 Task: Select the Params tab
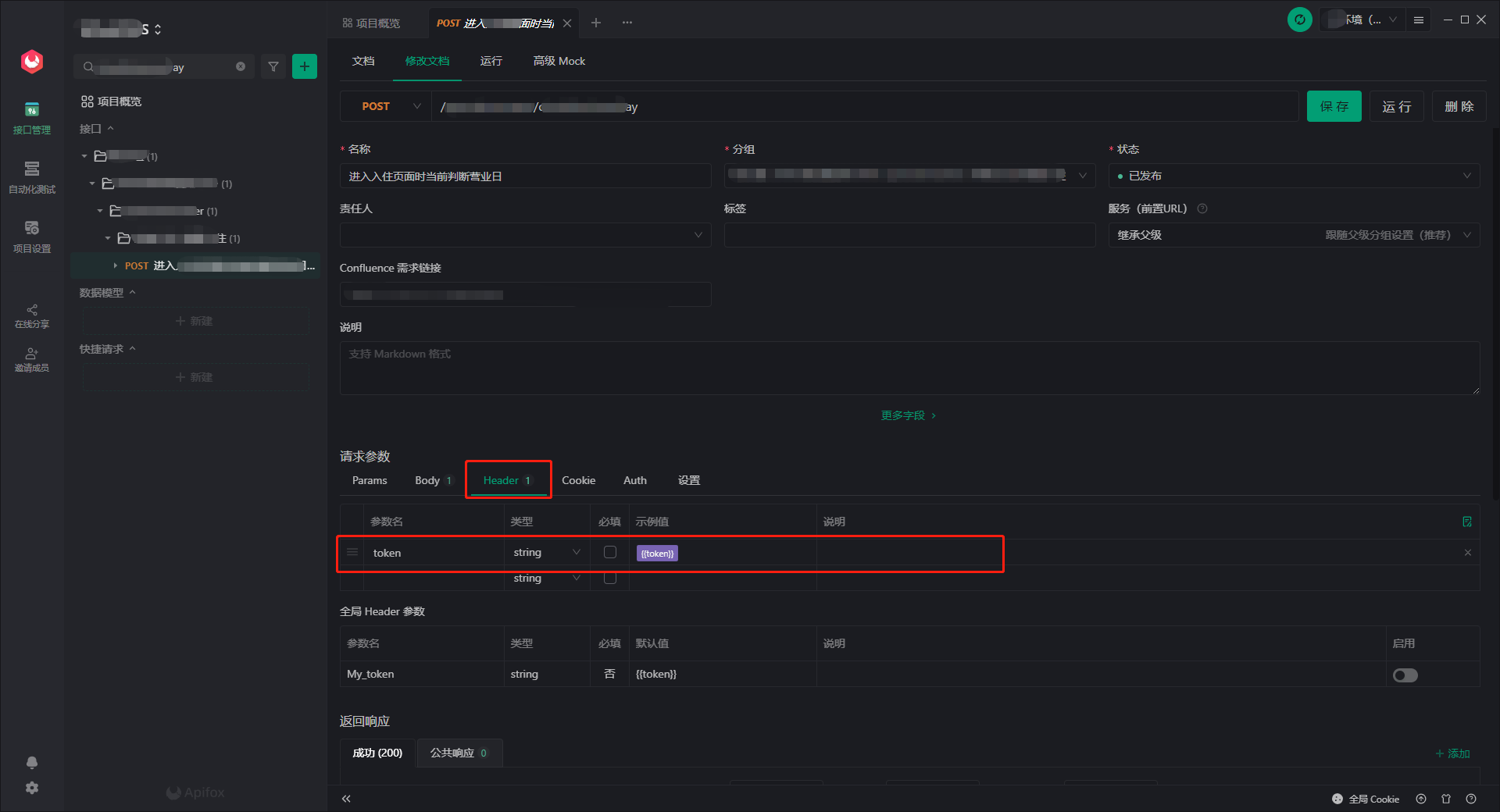[x=370, y=480]
